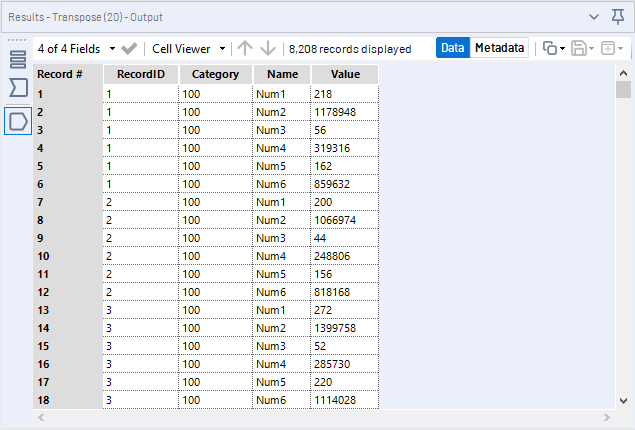The width and height of the screenshot is (635, 430).
Task: Select the cell with value 1178948
Action: 345,112
